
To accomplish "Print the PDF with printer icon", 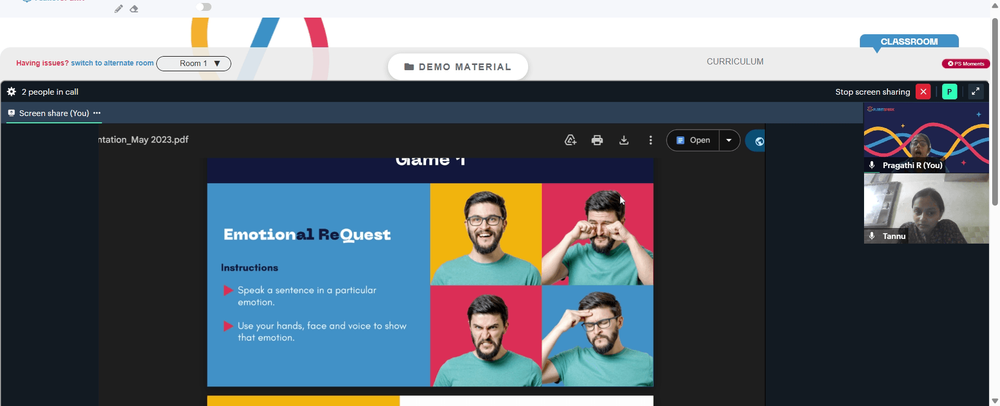I will pos(597,140).
